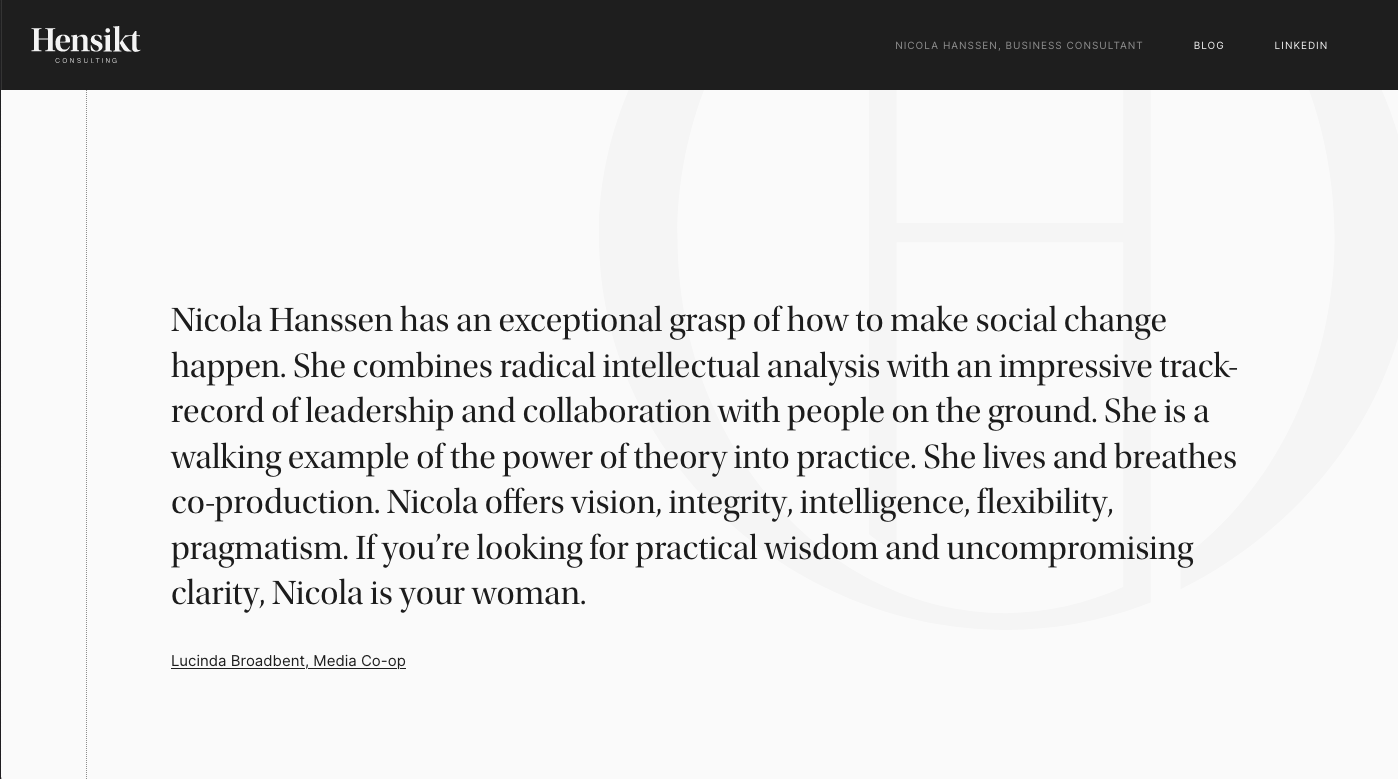Screen dimensions: 1398x779
Task: Go to the LinkedIn navigation link
Action: coord(1300,46)
